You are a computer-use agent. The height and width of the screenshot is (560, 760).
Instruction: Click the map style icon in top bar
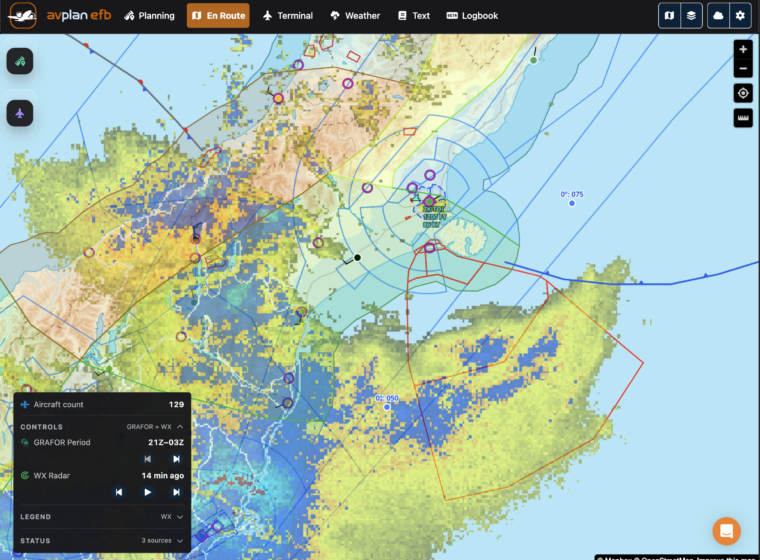point(669,16)
